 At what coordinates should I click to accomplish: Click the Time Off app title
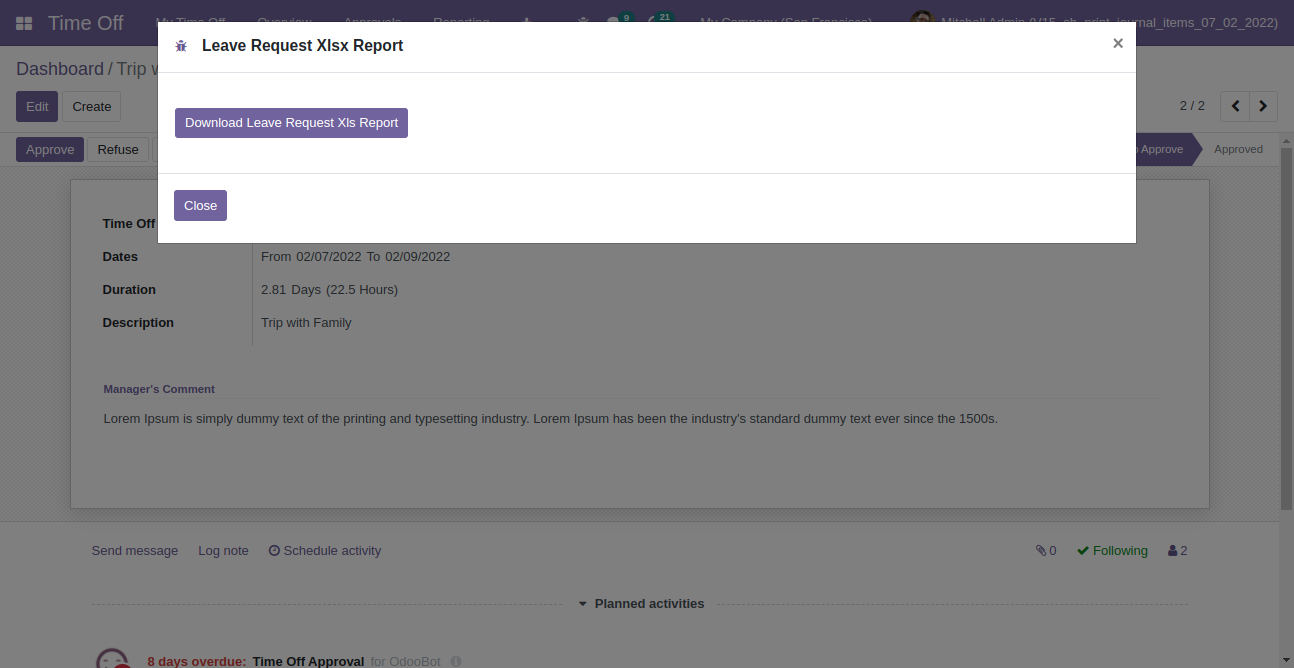tap(86, 23)
